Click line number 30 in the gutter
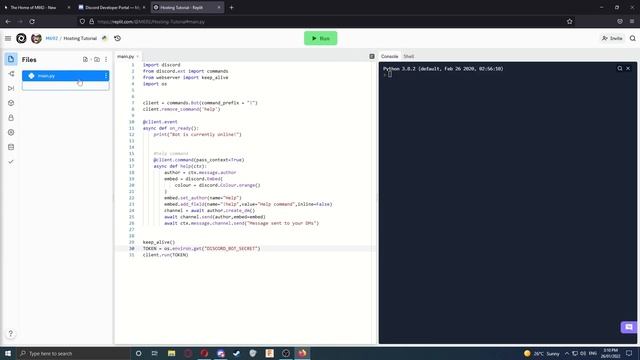The width and height of the screenshot is (640, 360). tap(131, 249)
